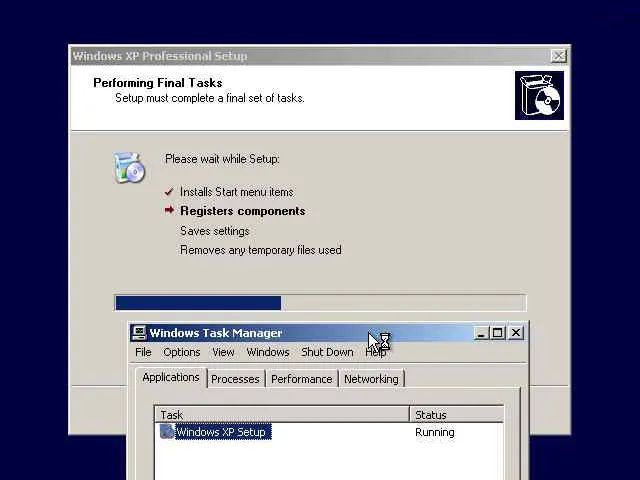Sort by the Task column header
Viewport: 640px width, 480px height.
click(282, 414)
